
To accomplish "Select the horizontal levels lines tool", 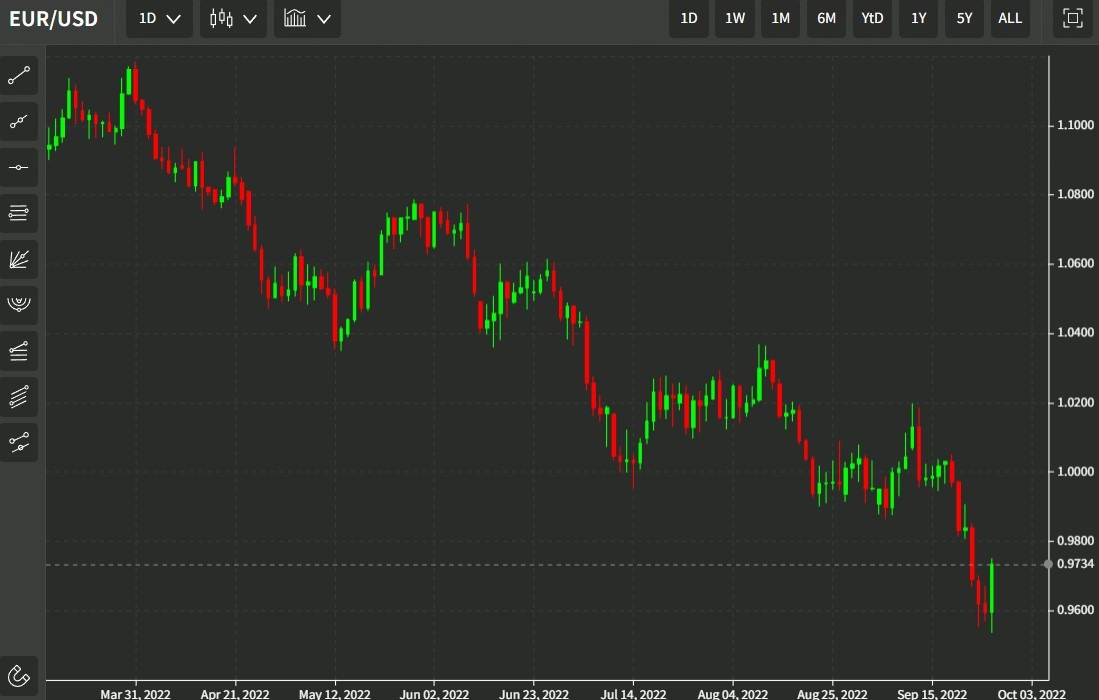I will [19, 213].
